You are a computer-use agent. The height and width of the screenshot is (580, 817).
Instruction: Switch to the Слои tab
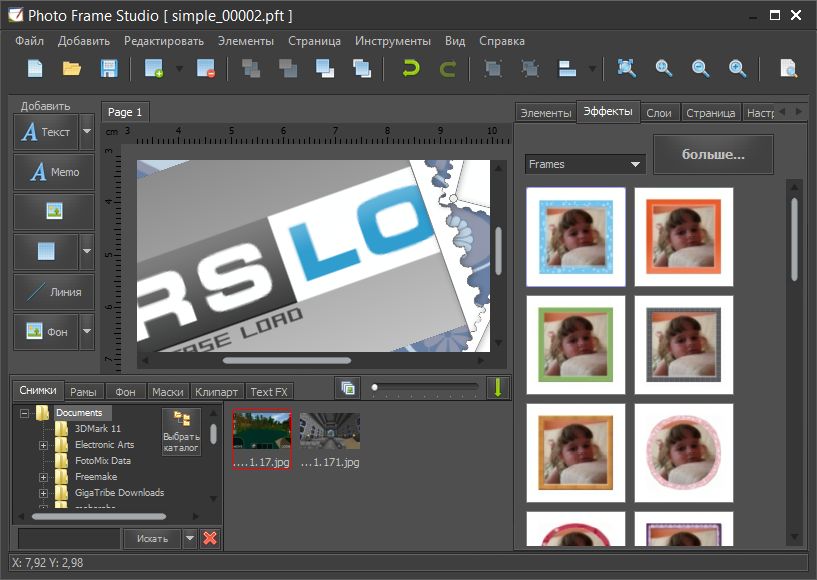click(x=659, y=113)
